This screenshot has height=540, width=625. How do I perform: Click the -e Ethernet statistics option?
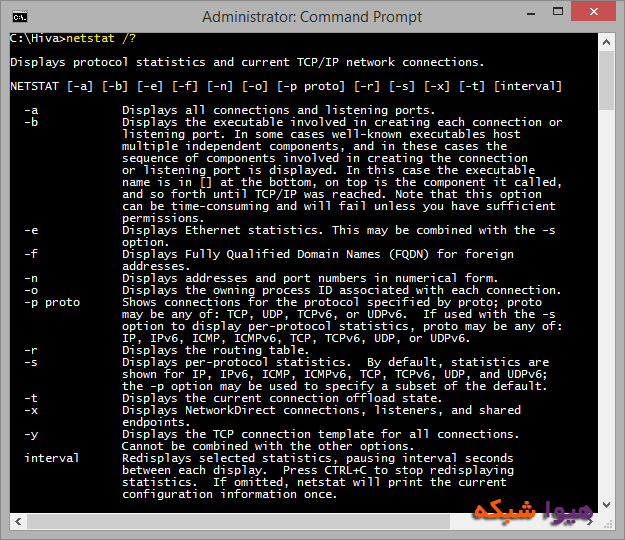pos(32,230)
